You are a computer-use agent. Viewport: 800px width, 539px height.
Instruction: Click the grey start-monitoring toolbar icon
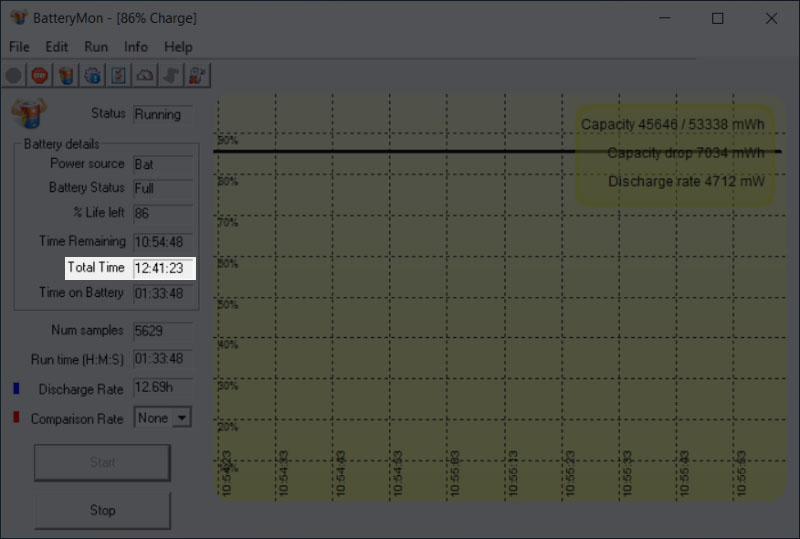coord(14,76)
